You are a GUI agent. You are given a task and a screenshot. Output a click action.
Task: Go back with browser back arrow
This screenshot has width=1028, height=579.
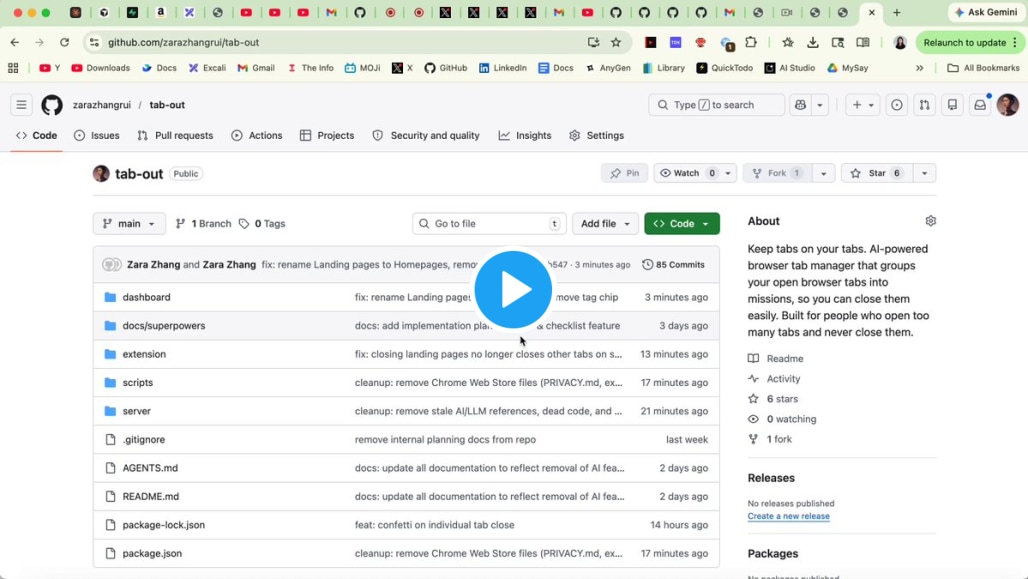pyautogui.click(x=14, y=43)
